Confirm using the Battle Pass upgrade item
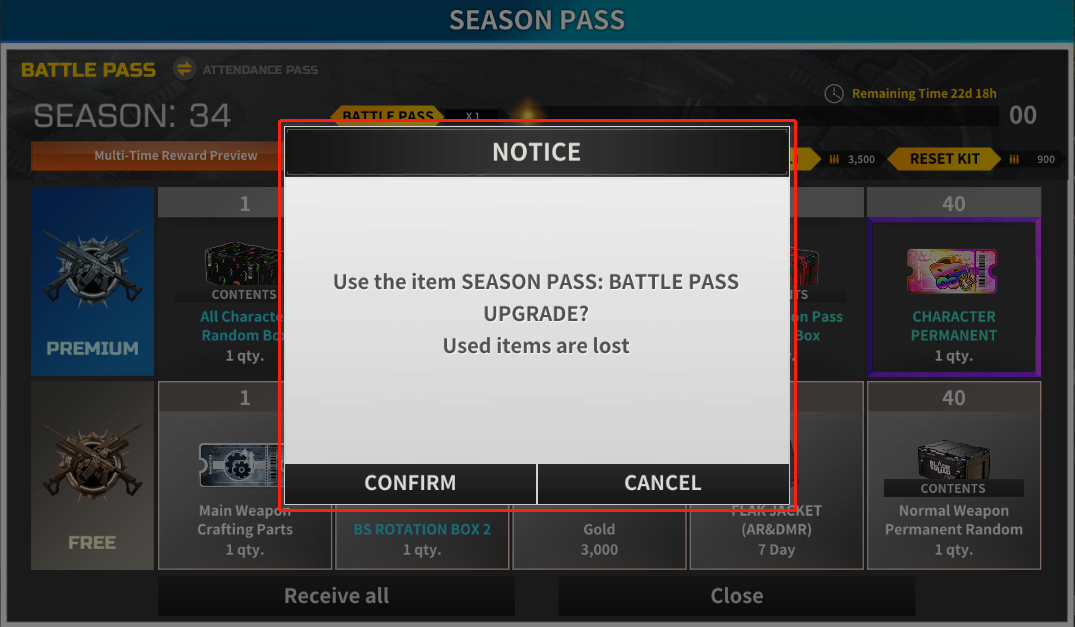Image resolution: width=1075 pixels, height=627 pixels. pos(410,483)
